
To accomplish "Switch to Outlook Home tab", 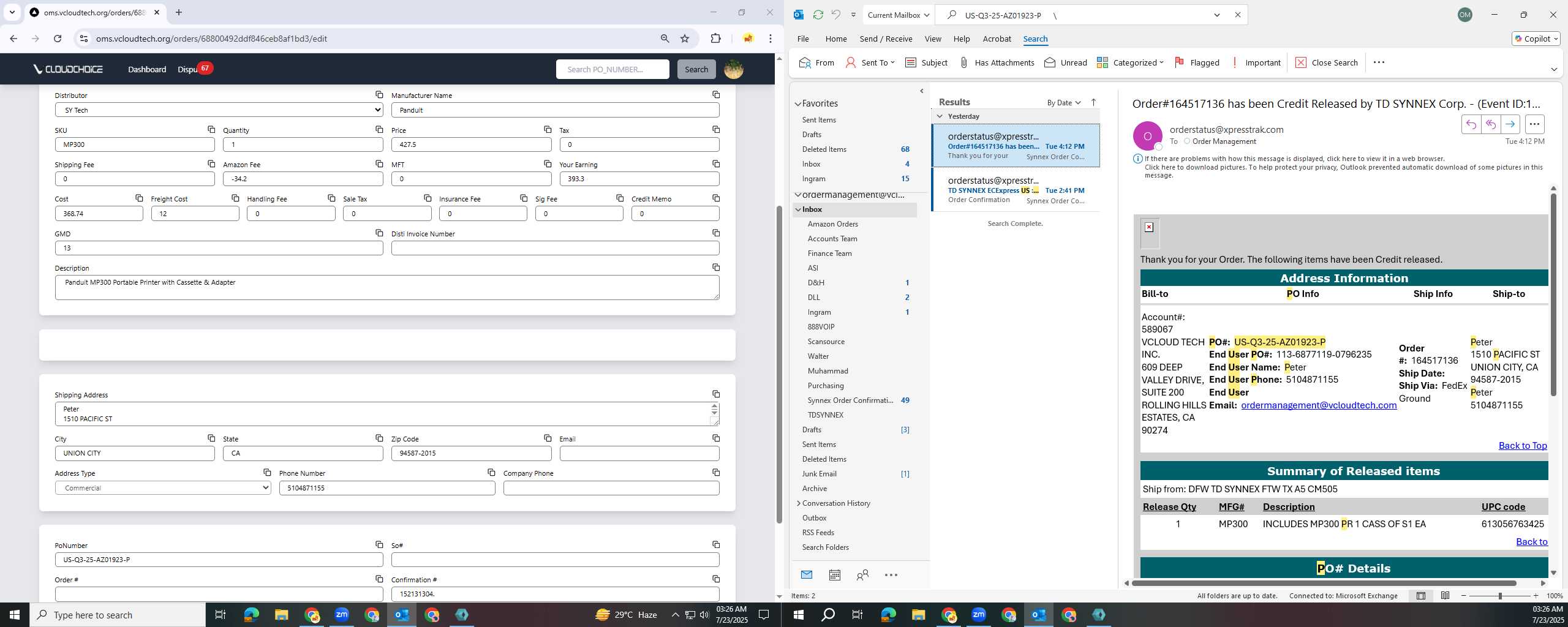I will click(836, 39).
